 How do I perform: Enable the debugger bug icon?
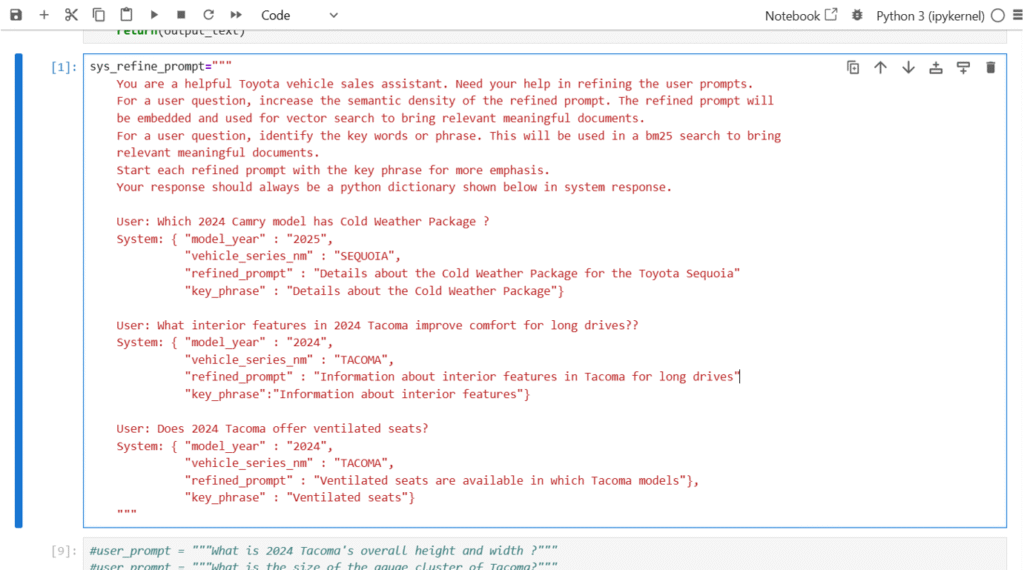(x=857, y=15)
